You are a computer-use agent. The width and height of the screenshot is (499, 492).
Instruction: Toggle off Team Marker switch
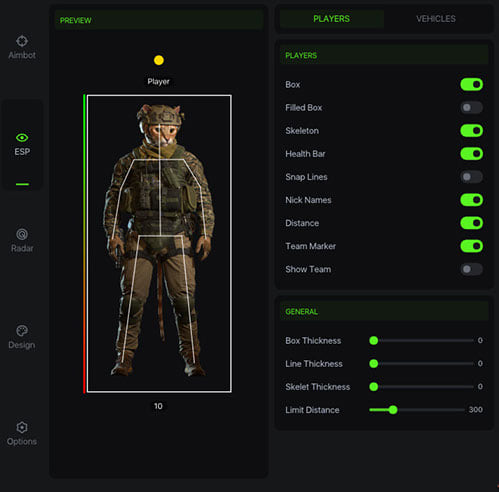[x=471, y=246]
